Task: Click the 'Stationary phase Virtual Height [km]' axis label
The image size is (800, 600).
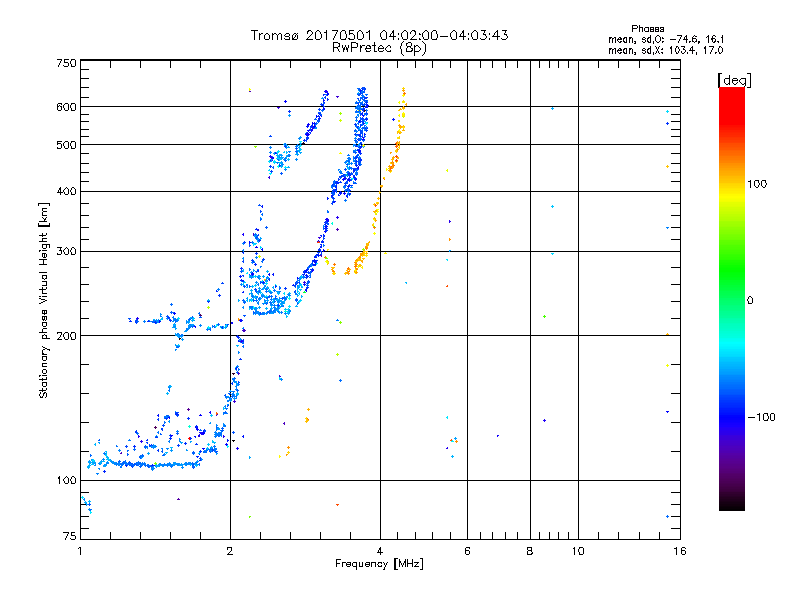Action: [x=43, y=301]
